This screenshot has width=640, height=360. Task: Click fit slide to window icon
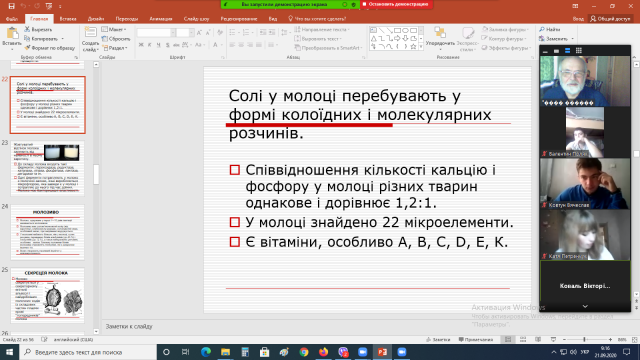(x=634, y=340)
